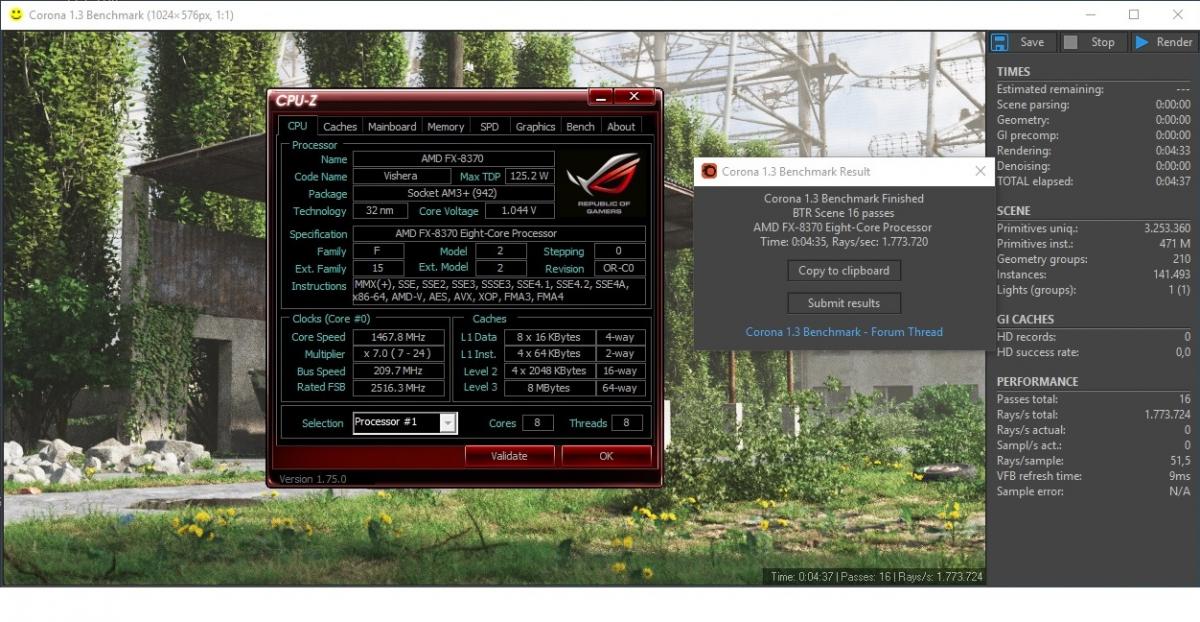
Task: Click the Version 1.75.0 label in CPU-Z
Action: click(x=313, y=479)
